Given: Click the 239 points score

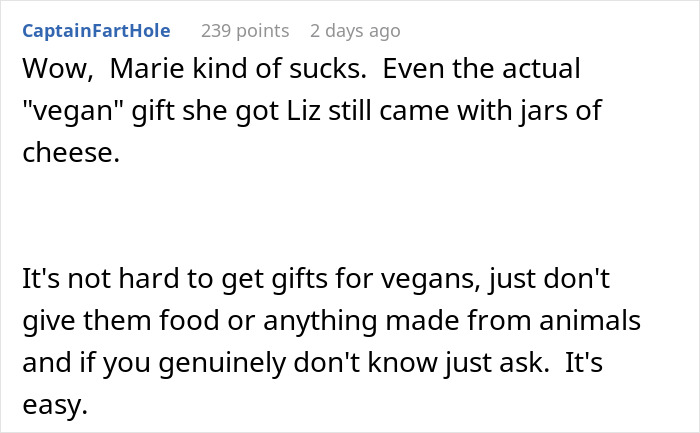Looking at the screenshot, I should coord(245,31).
